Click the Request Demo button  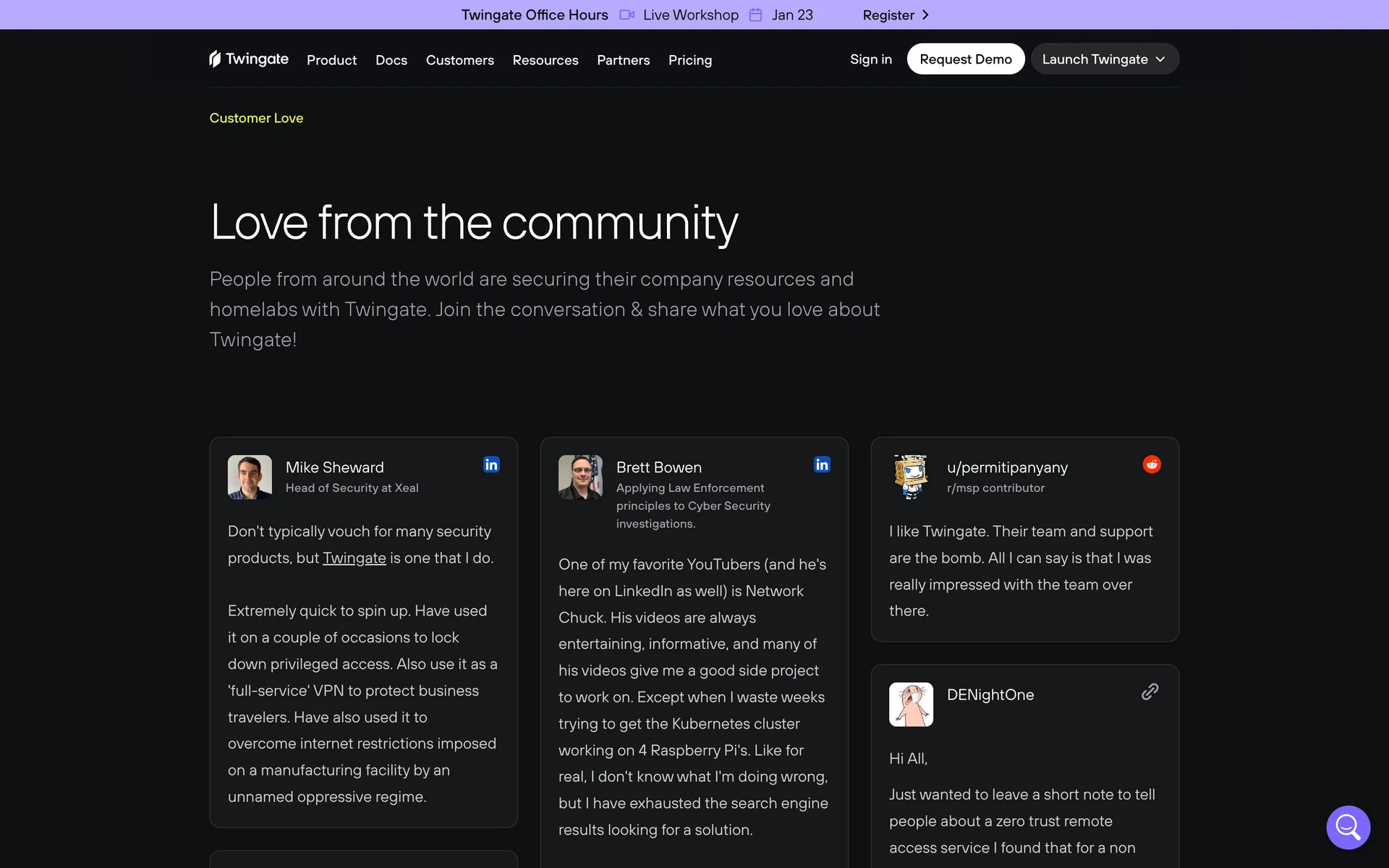[x=965, y=59]
